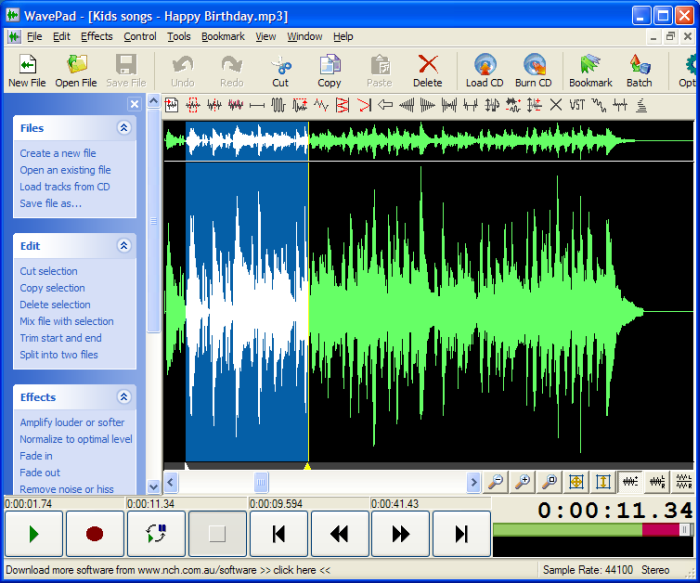Click the Rewind button
The image size is (700, 583).
[x=339, y=534]
